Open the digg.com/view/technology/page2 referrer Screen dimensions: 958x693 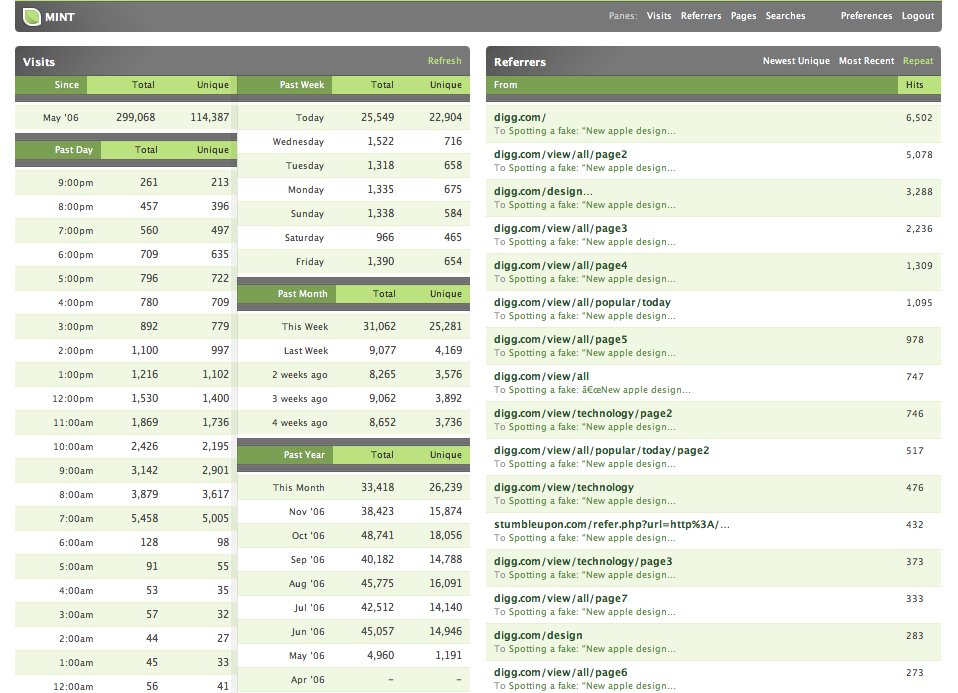point(583,414)
